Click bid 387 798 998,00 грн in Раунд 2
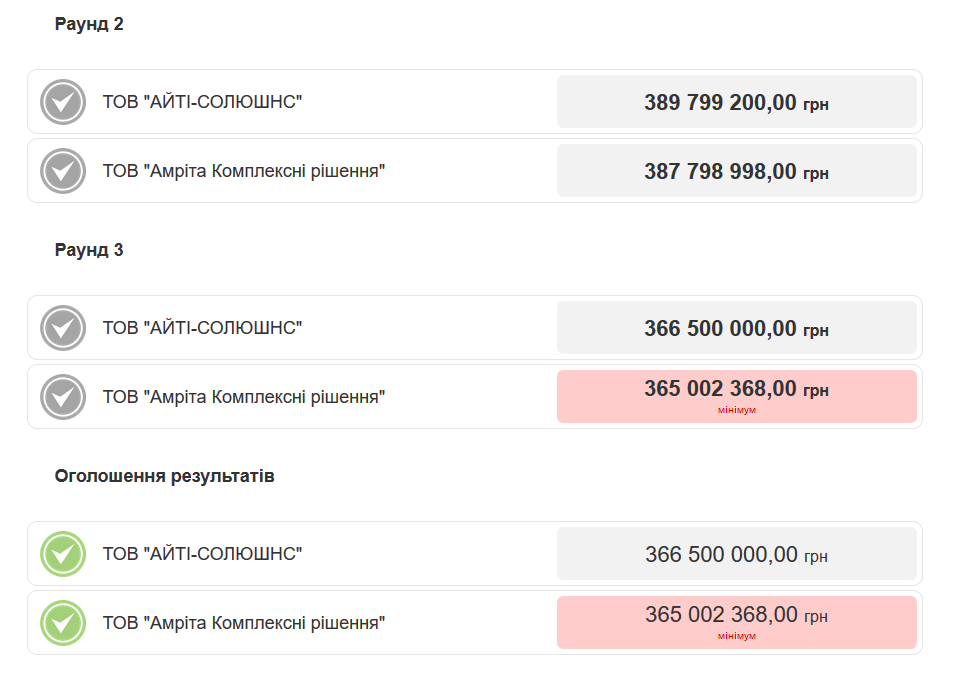Screen dimensions: 954x673 pos(737,171)
